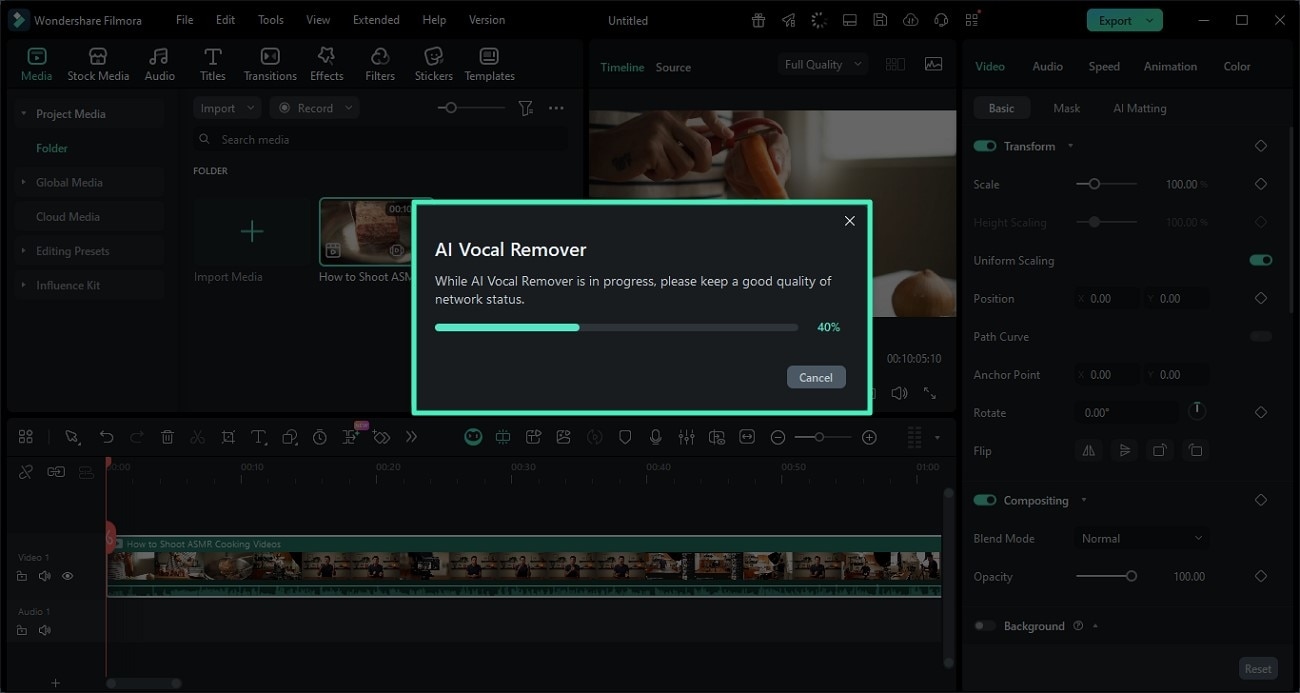The image size is (1300, 693).
Task: Open the audio mixer icon in the timeline toolbar
Action: point(686,437)
